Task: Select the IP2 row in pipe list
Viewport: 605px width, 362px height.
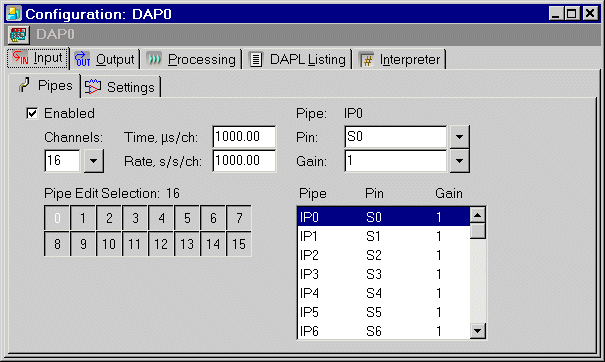Action: tap(384, 255)
